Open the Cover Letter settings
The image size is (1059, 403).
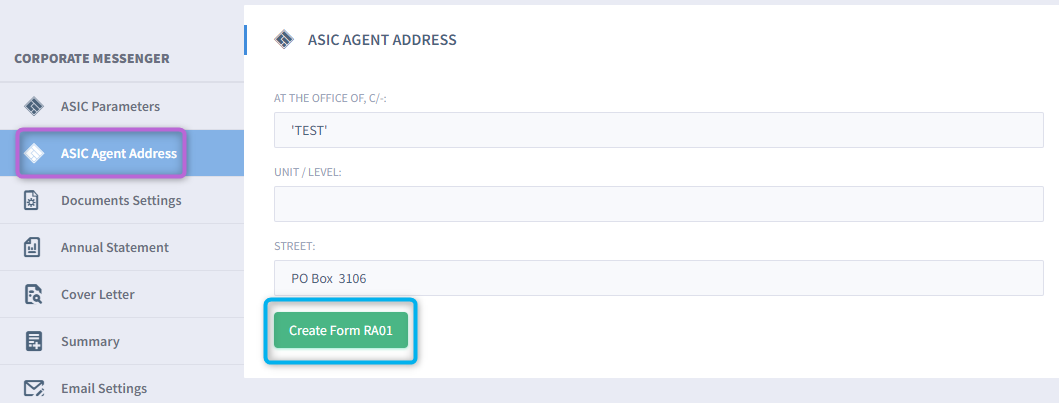(x=122, y=294)
